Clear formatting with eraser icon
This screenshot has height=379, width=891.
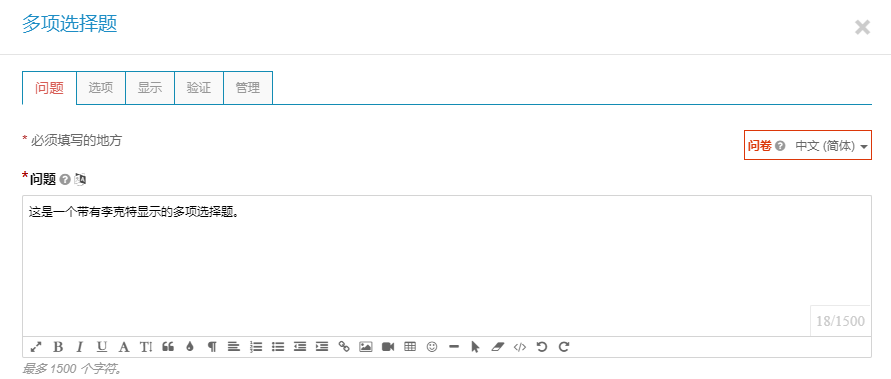coord(498,347)
